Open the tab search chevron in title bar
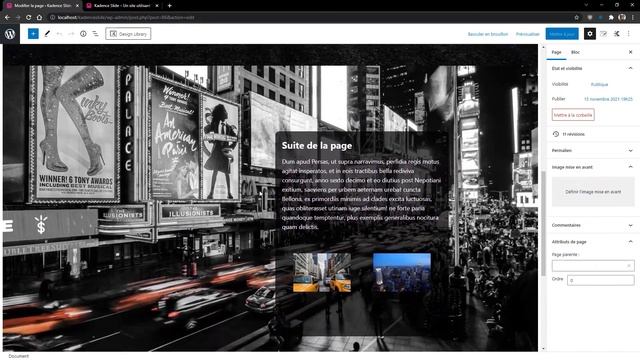This screenshot has height=360, width=640. 586,5
